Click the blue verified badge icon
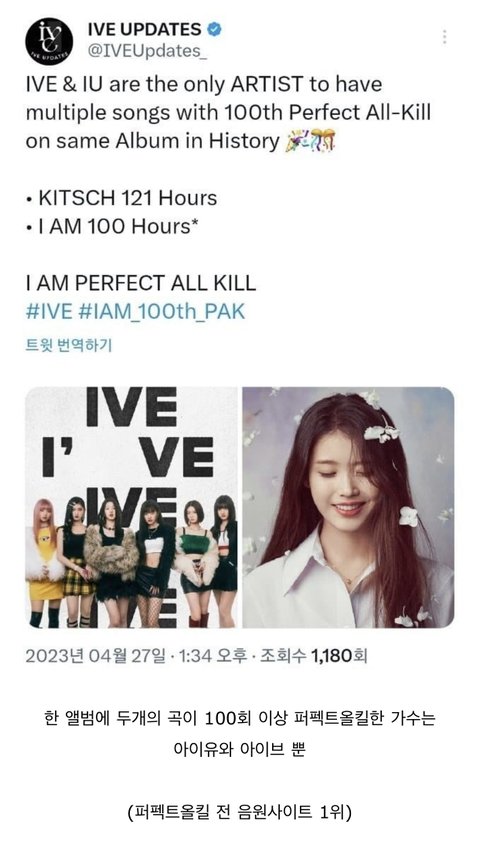 point(215,30)
